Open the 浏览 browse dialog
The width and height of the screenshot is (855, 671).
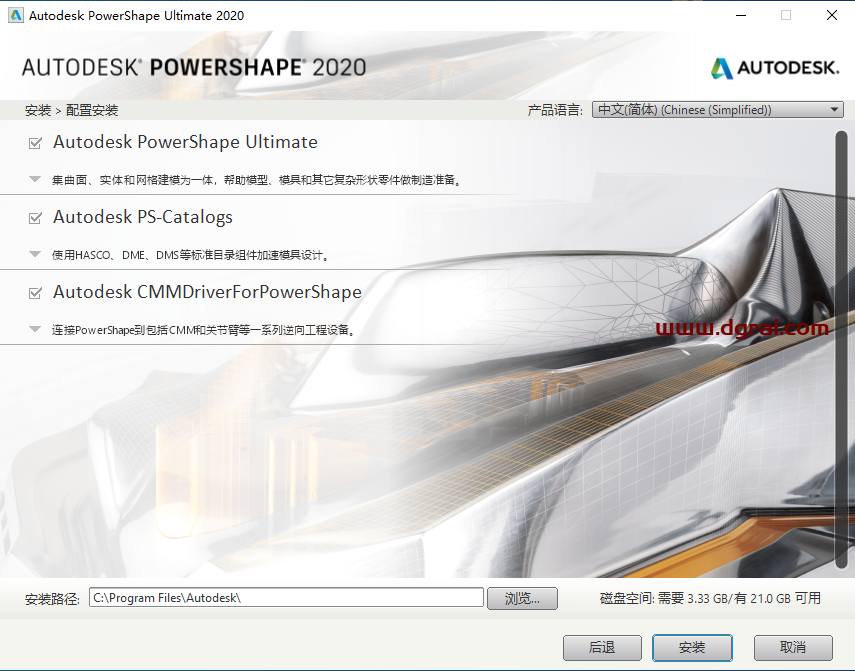coord(523,598)
